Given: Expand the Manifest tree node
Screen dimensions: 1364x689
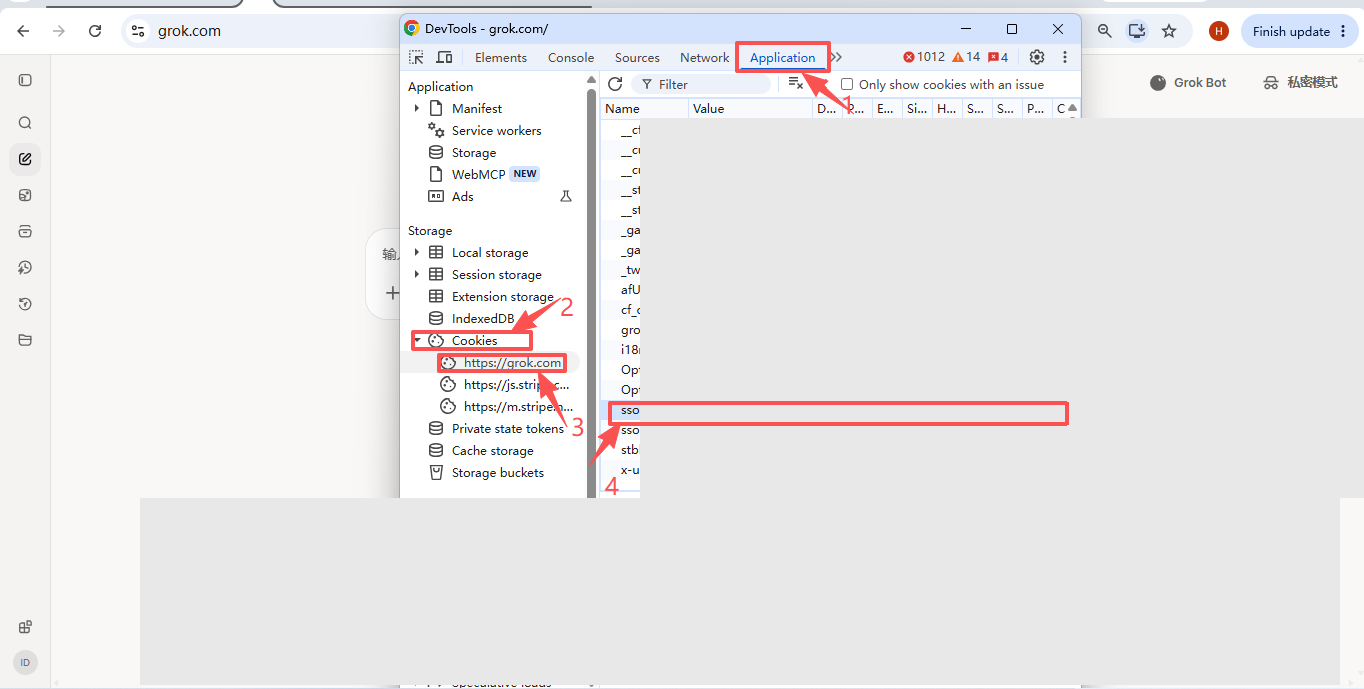Looking at the screenshot, I should [417, 108].
